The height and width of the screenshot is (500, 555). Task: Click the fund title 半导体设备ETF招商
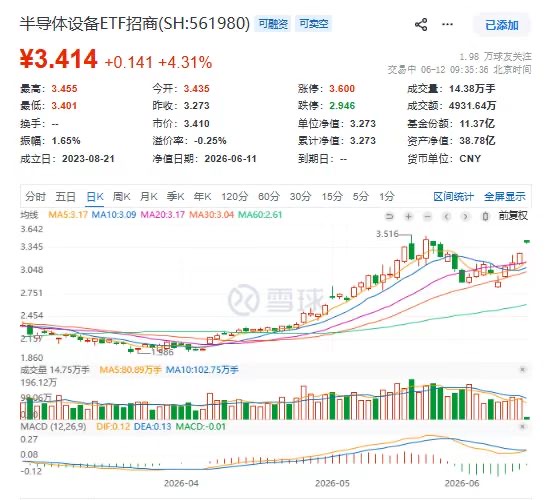click(x=88, y=24)
